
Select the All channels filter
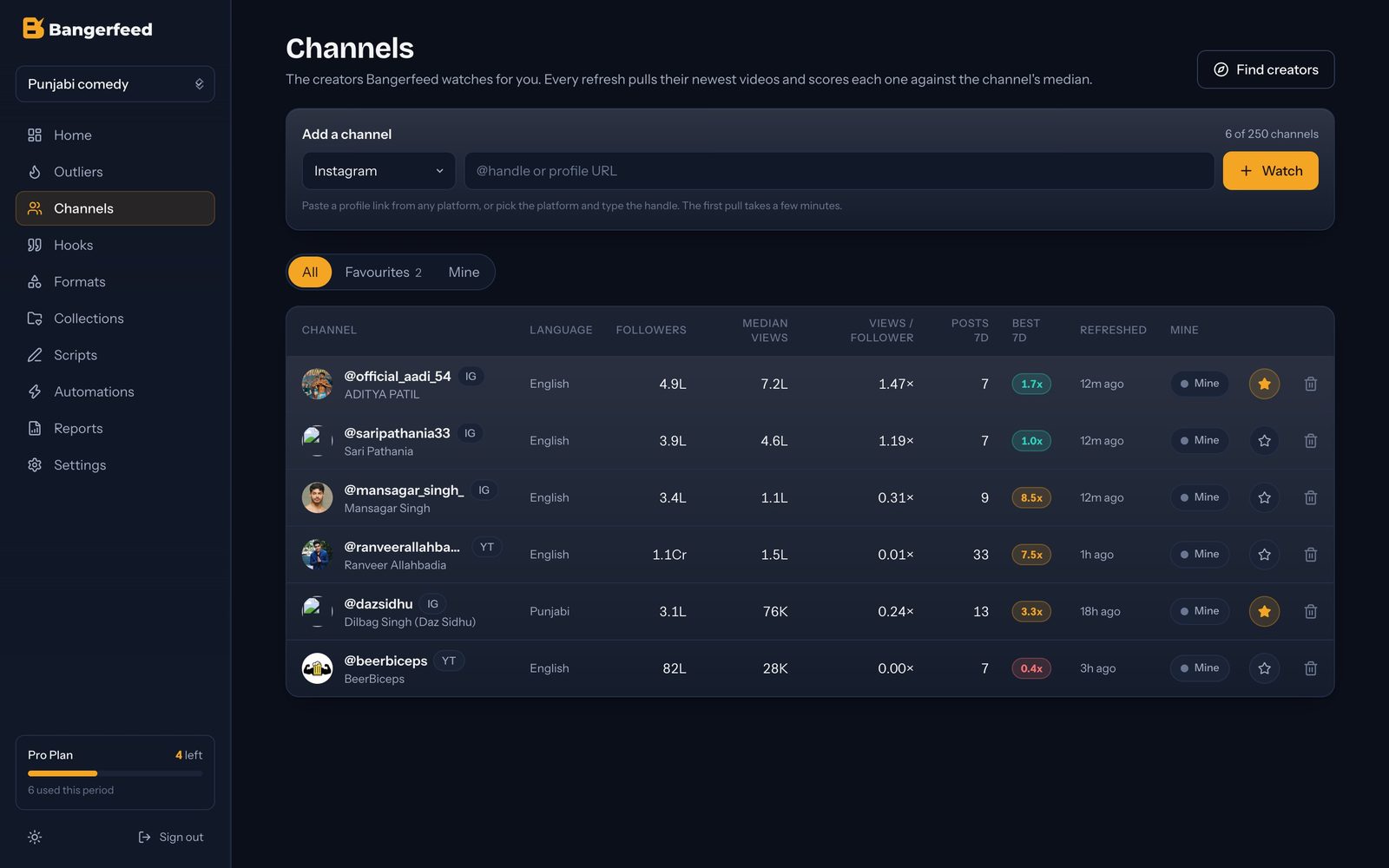pyautogui.click(x=310, y=273)
